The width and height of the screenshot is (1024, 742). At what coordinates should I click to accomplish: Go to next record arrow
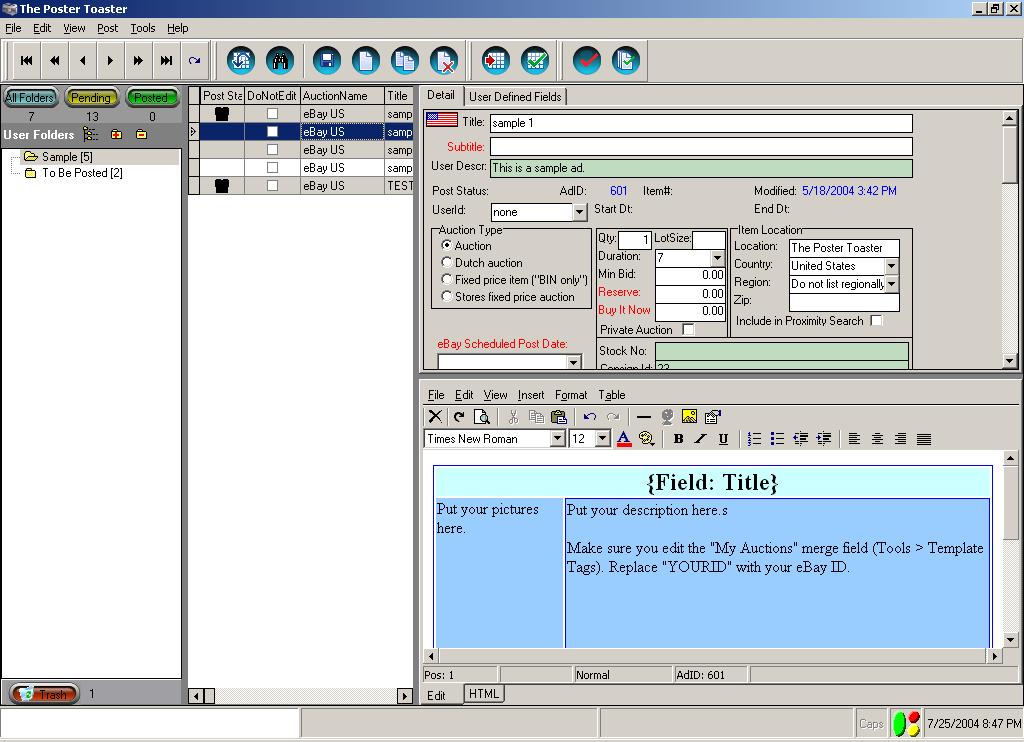110,61
